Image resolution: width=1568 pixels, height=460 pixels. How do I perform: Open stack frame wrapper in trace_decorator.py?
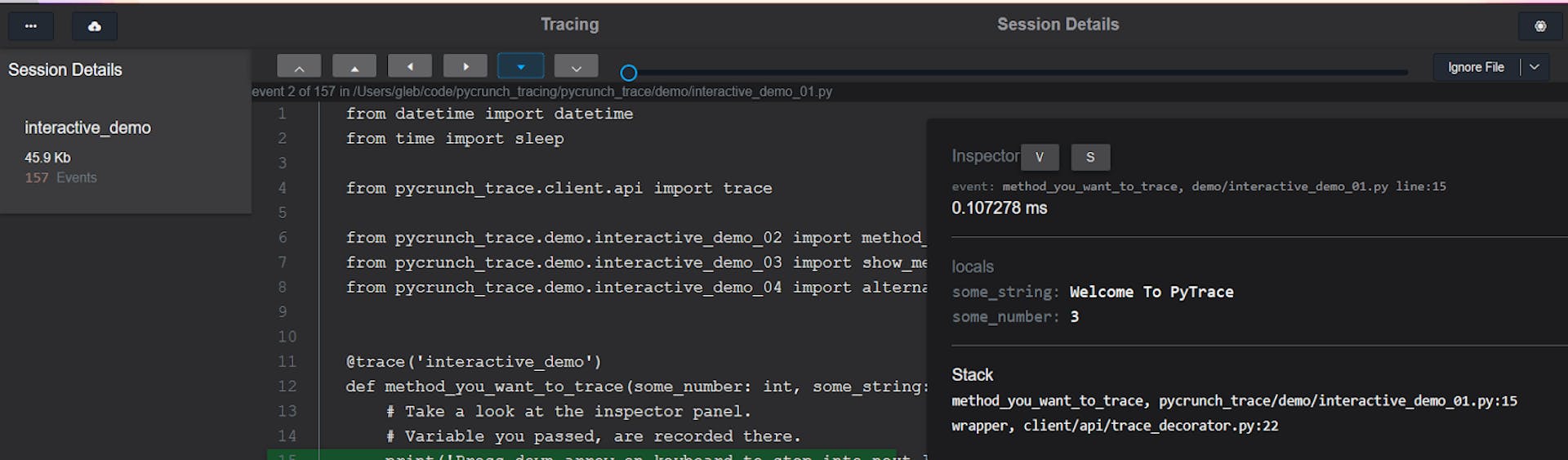pyautogui.click(x=1114, y=426)
